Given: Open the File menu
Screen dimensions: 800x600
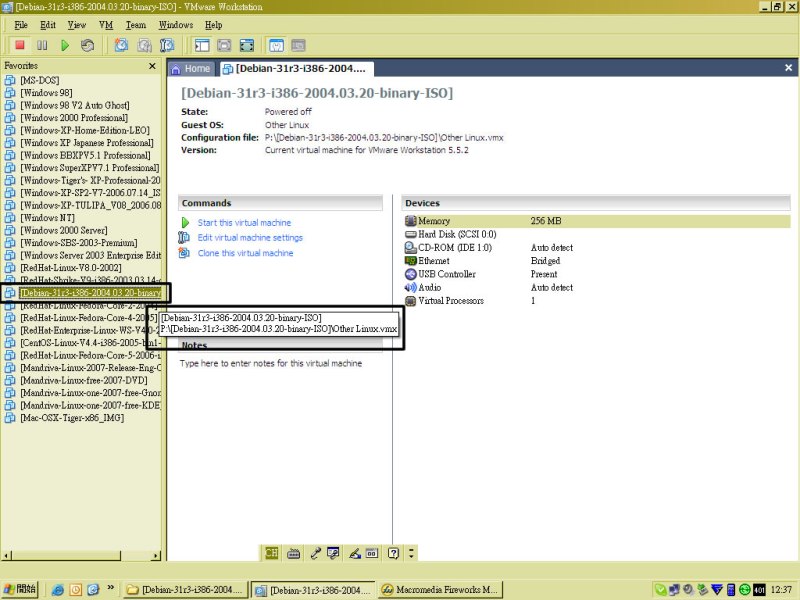Looking at the screenshot, I should (21, 25).
